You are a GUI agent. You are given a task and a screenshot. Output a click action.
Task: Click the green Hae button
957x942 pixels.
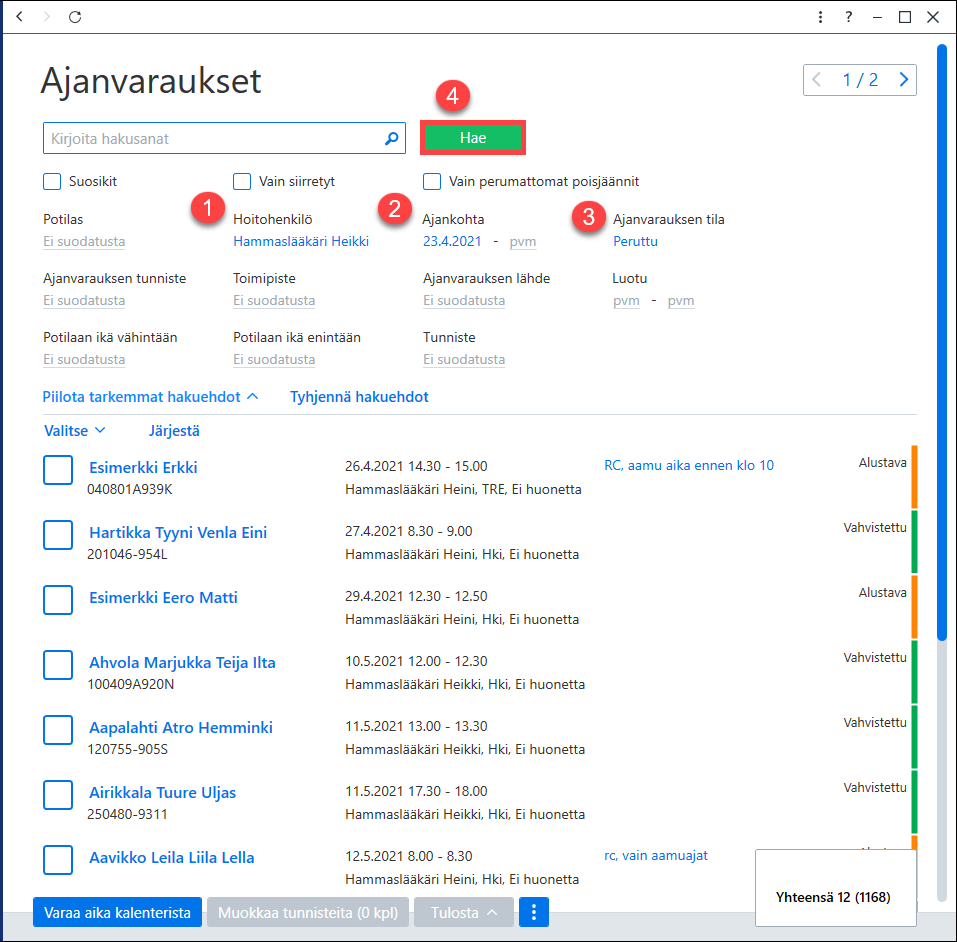[x=472, y=138]
